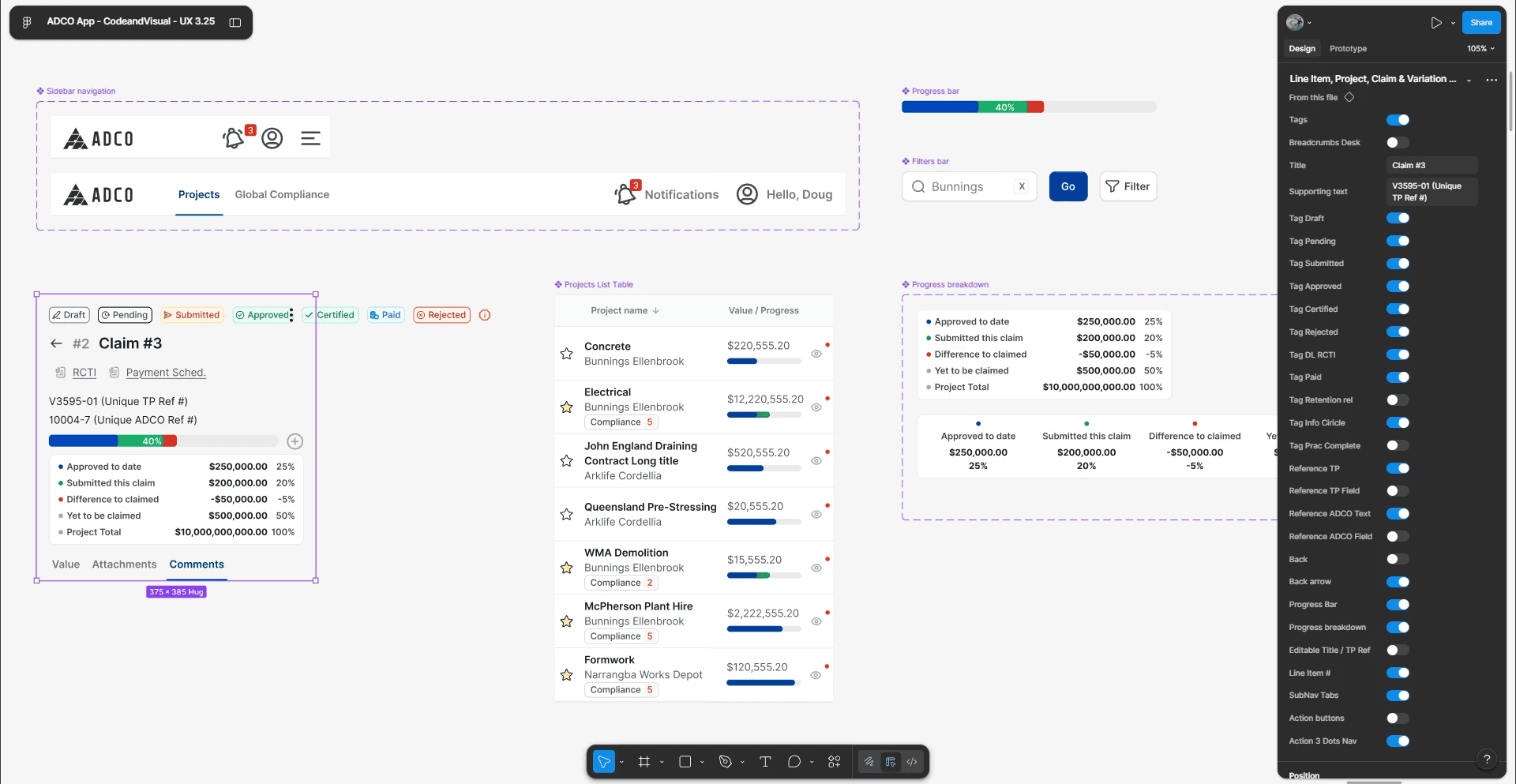The height and width of the screenshot is (784, 1516).
Task: Open the Move tool options chevron
Action: pyautogui.click(x=621, y=762)
